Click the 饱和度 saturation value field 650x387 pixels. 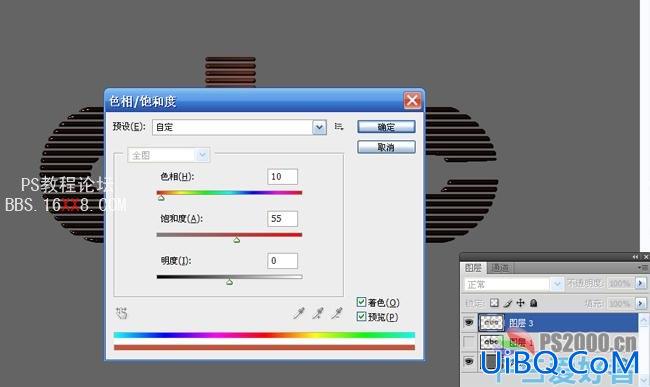(x=282, y=219)
